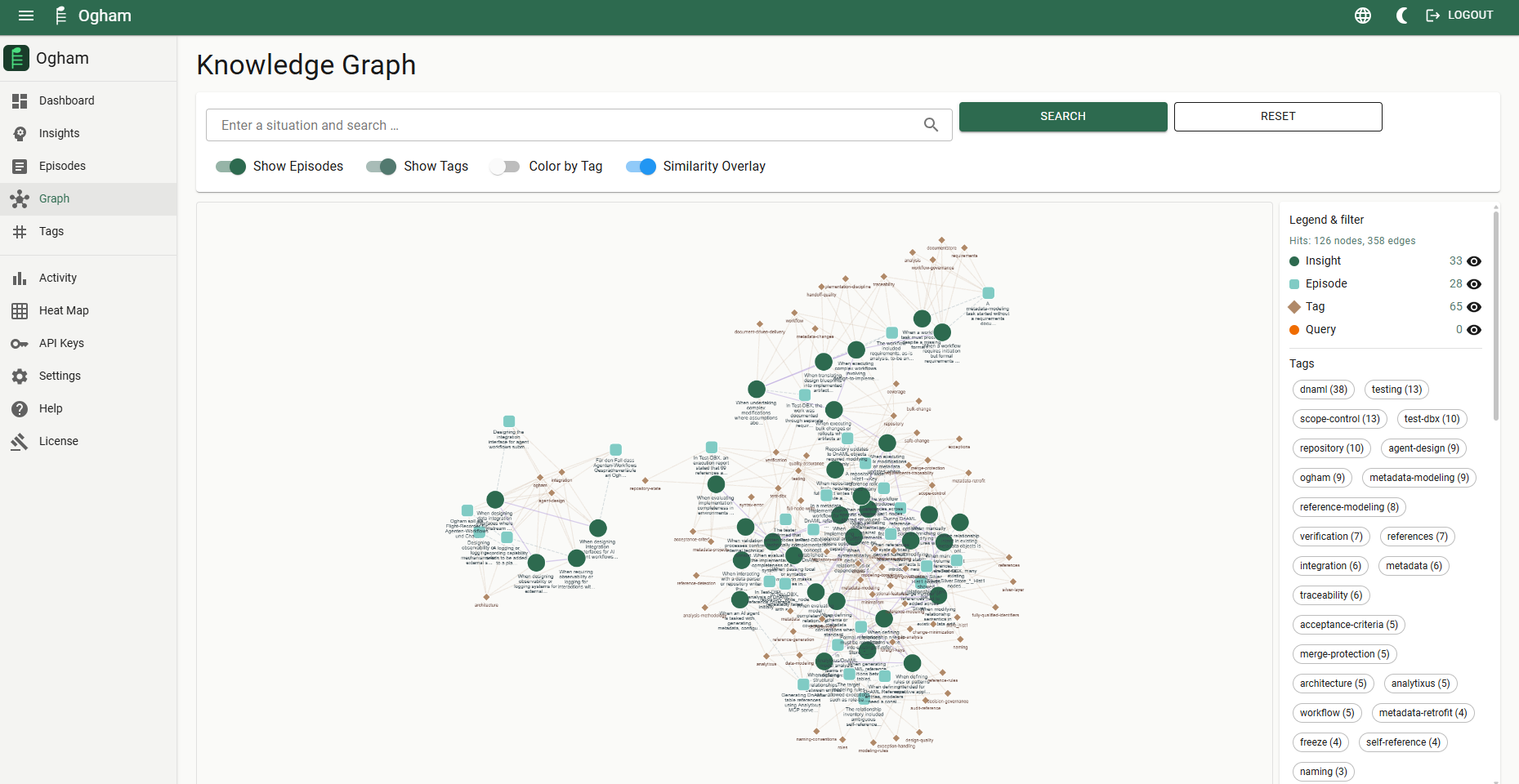Click the Tags hash icon
Image resolution: width=1519 pixels, height=784 pixels.
click(20, 231)
